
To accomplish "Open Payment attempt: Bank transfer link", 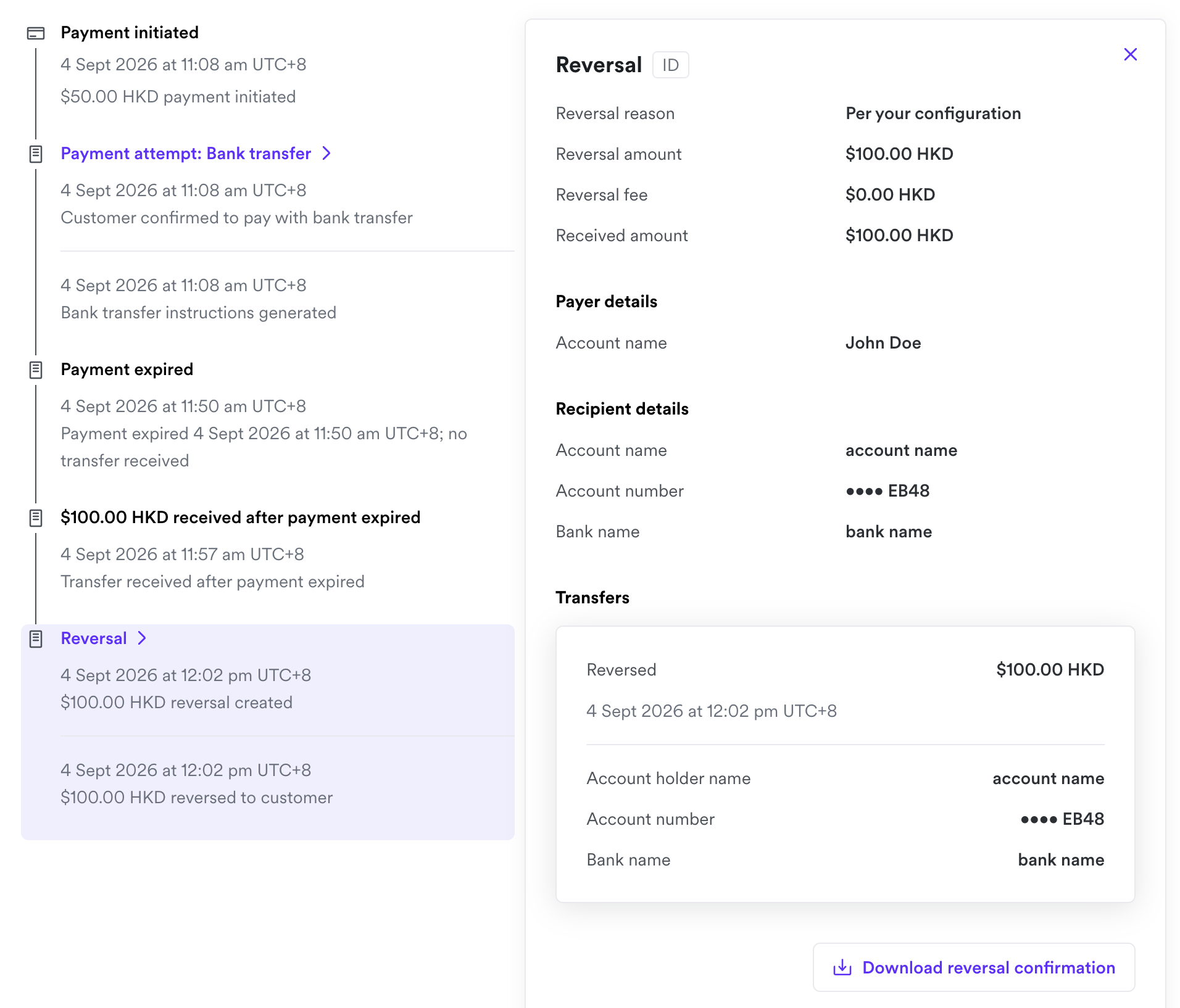I will (186, 153).
